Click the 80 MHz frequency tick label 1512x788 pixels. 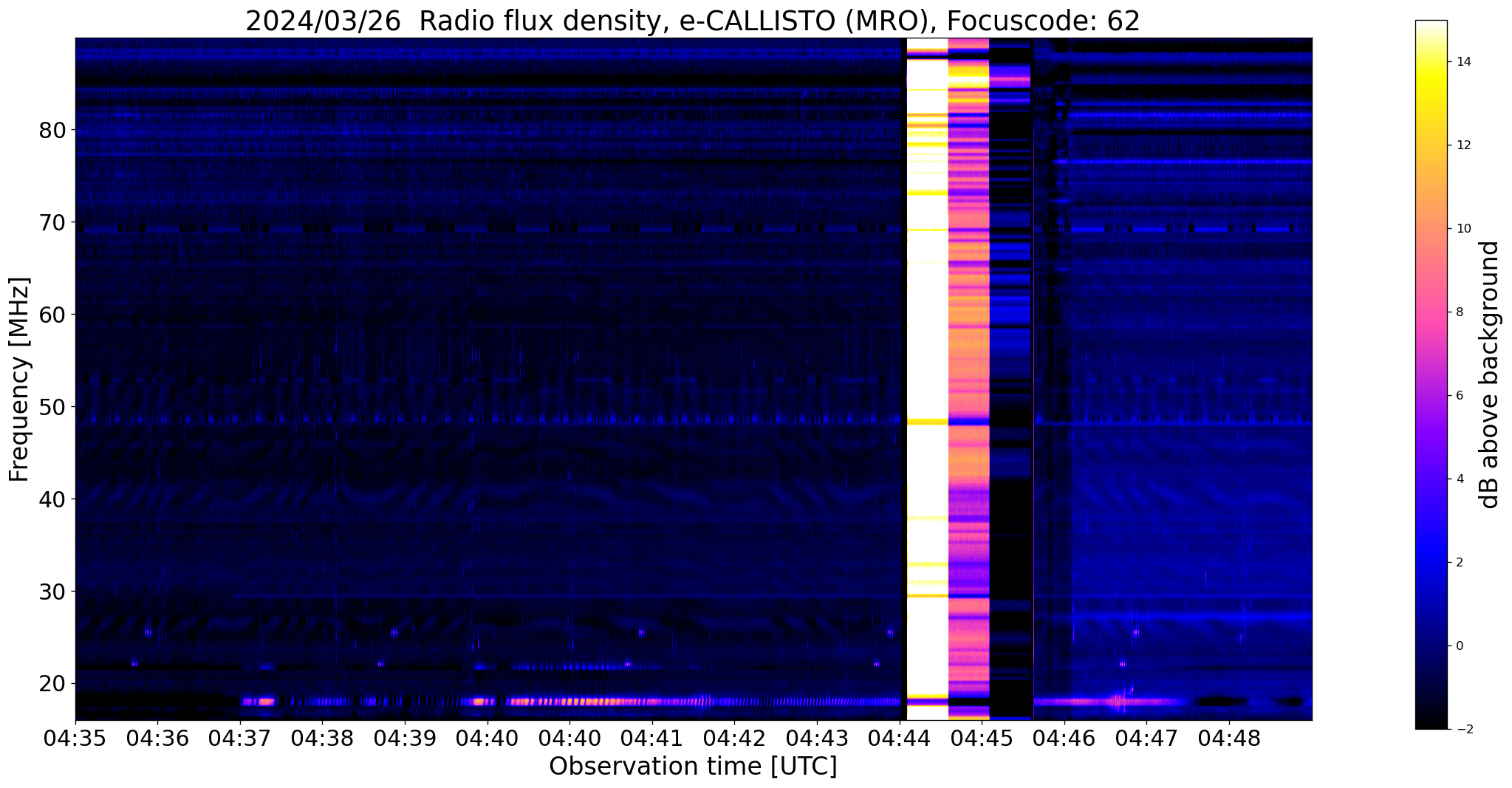click(x=53, y=130)
